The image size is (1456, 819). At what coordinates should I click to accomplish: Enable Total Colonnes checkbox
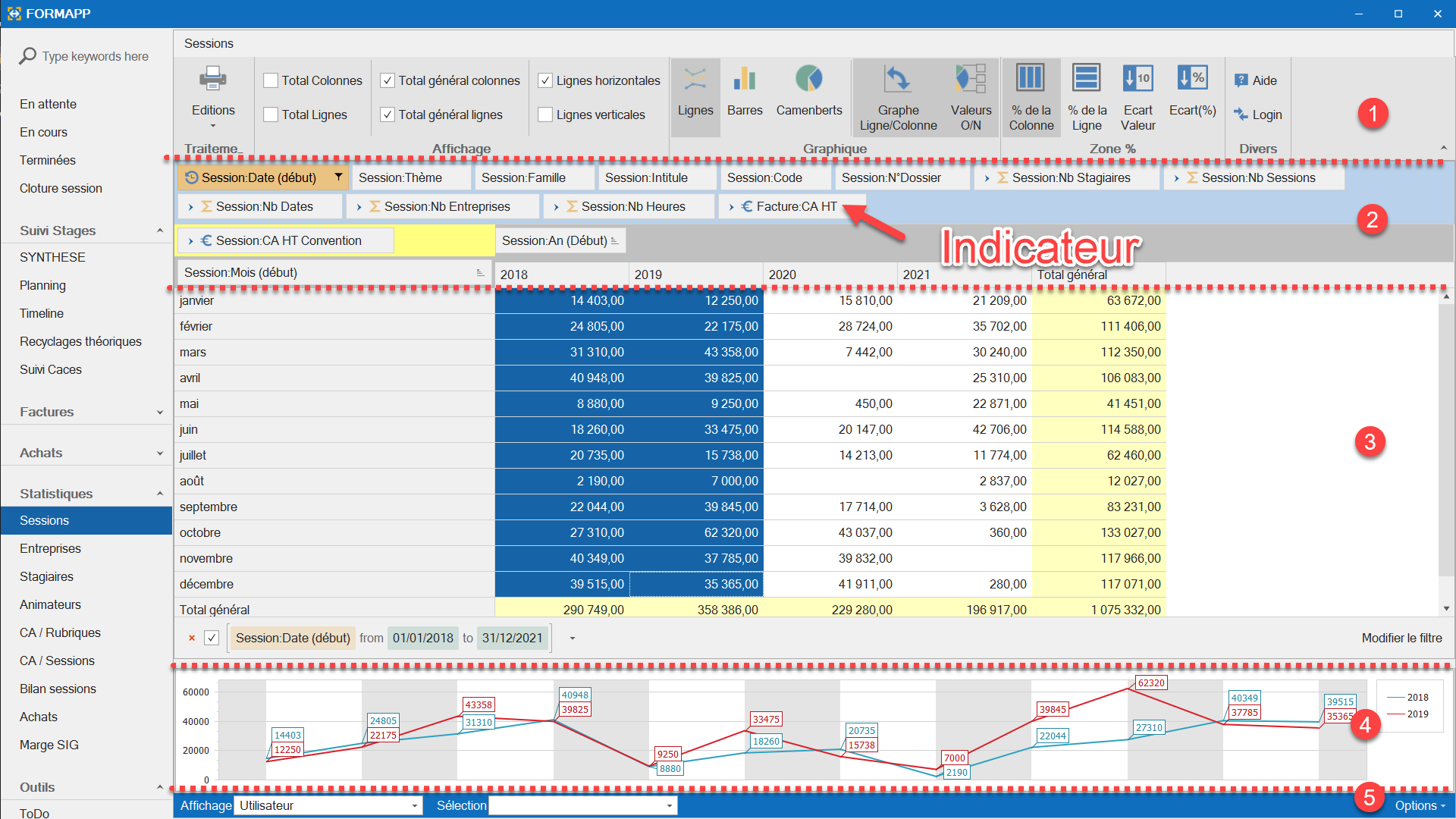(271, 80)
